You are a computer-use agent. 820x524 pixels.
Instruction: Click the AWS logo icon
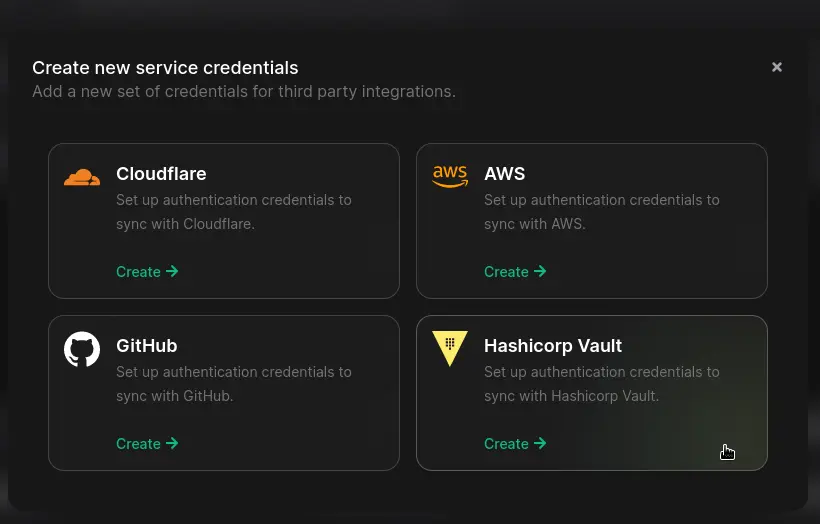[x=450, y=177]
